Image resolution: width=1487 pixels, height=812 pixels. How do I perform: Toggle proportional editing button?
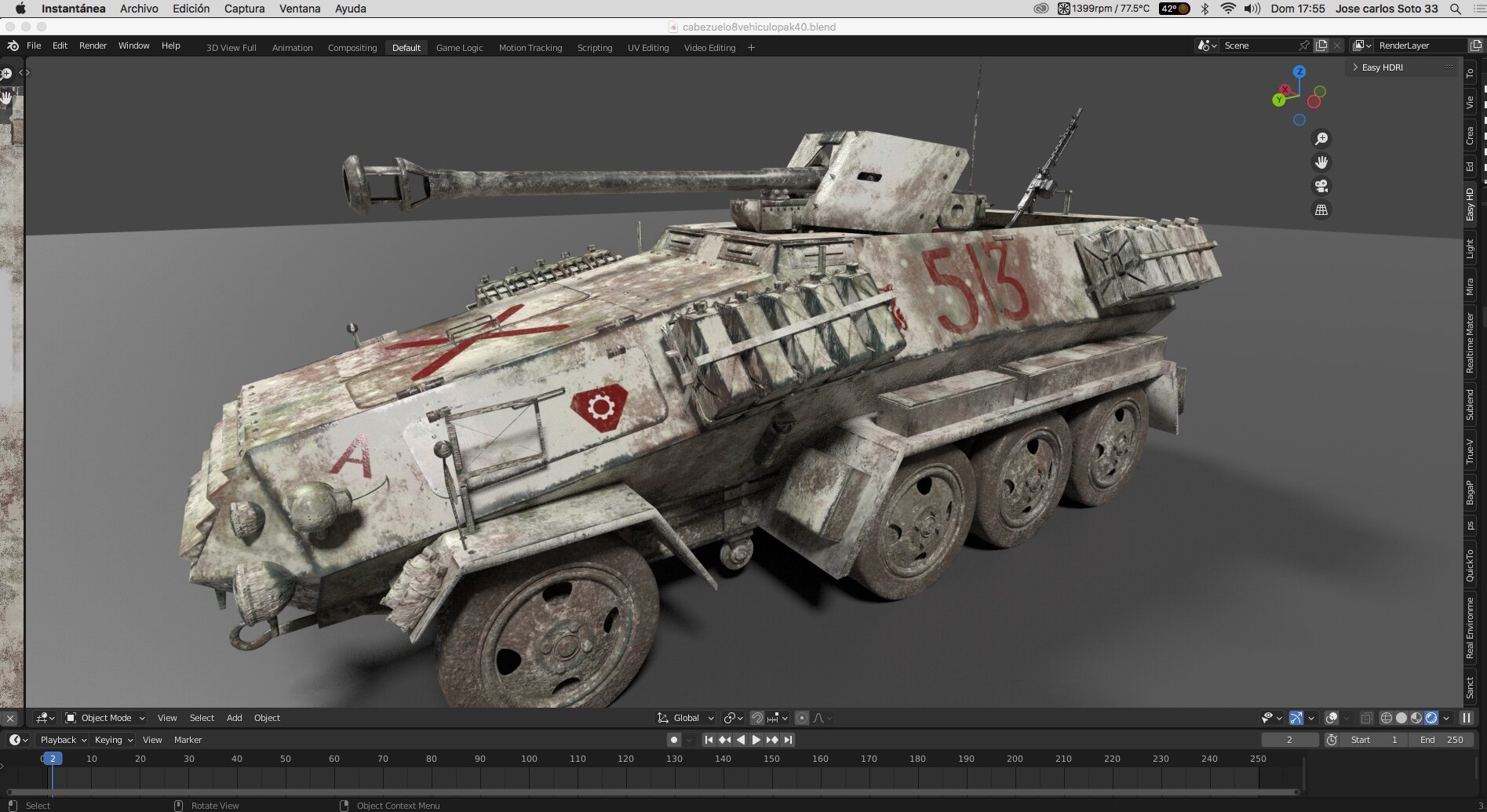(x=801, y=718)
